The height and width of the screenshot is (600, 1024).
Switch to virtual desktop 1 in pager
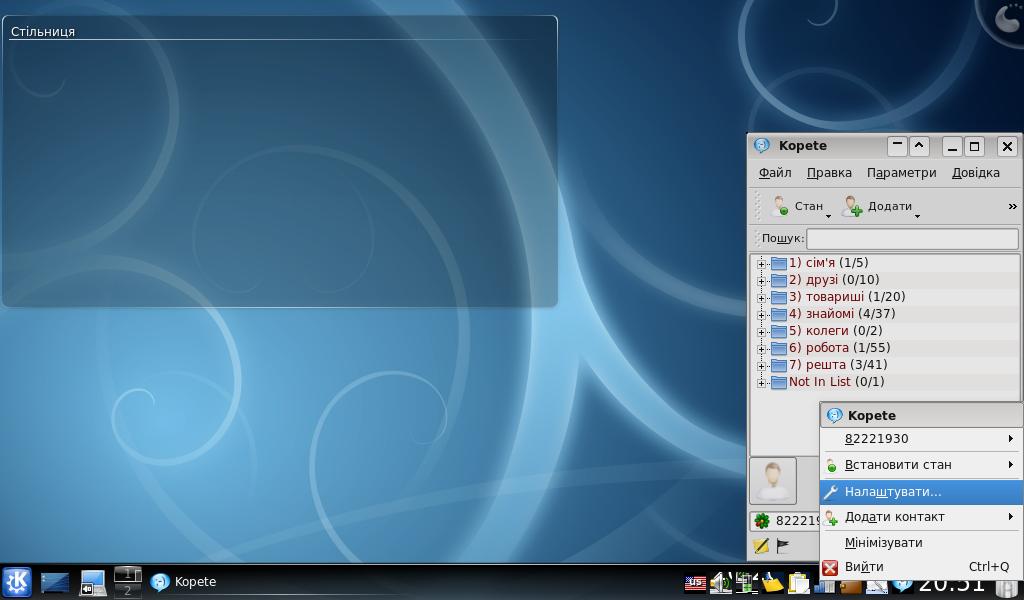pos(128,574)
